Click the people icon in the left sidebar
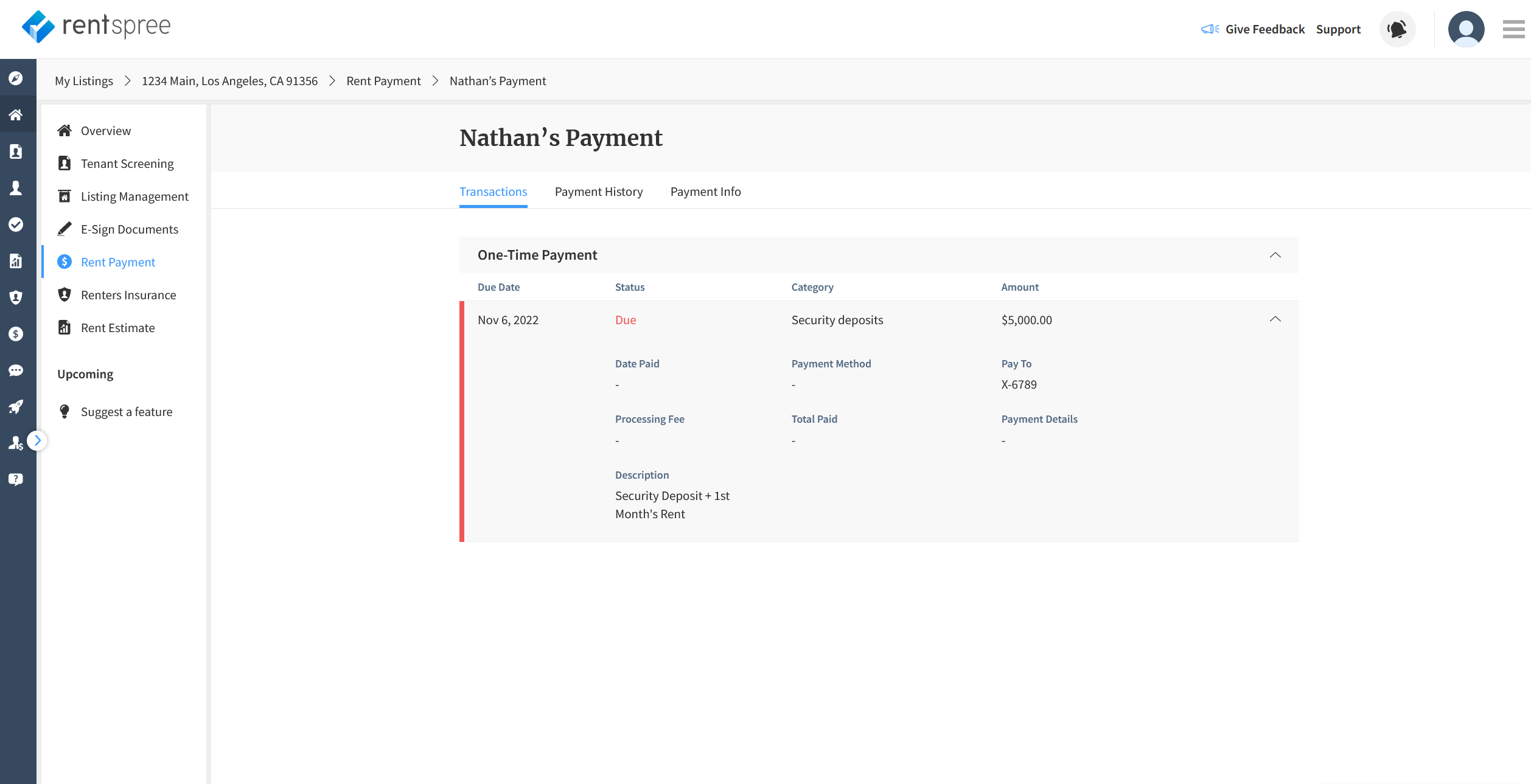The image size is (1531, 784). [16, 187]
